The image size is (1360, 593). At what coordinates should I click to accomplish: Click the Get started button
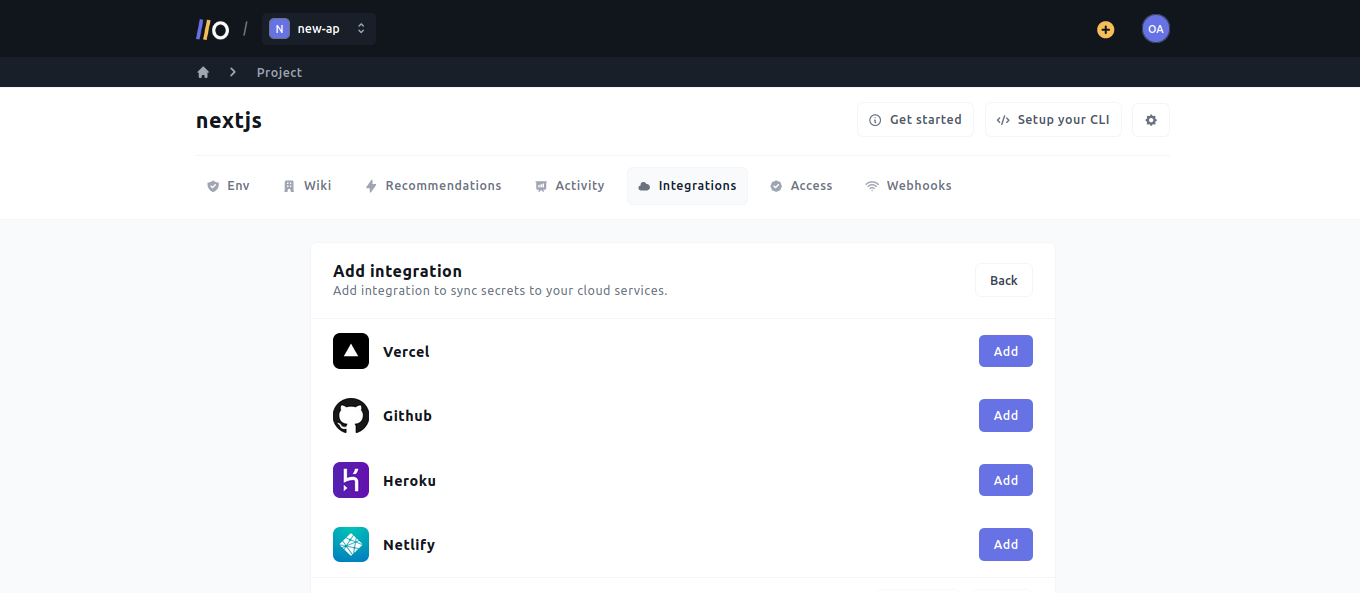pos(915,120)
